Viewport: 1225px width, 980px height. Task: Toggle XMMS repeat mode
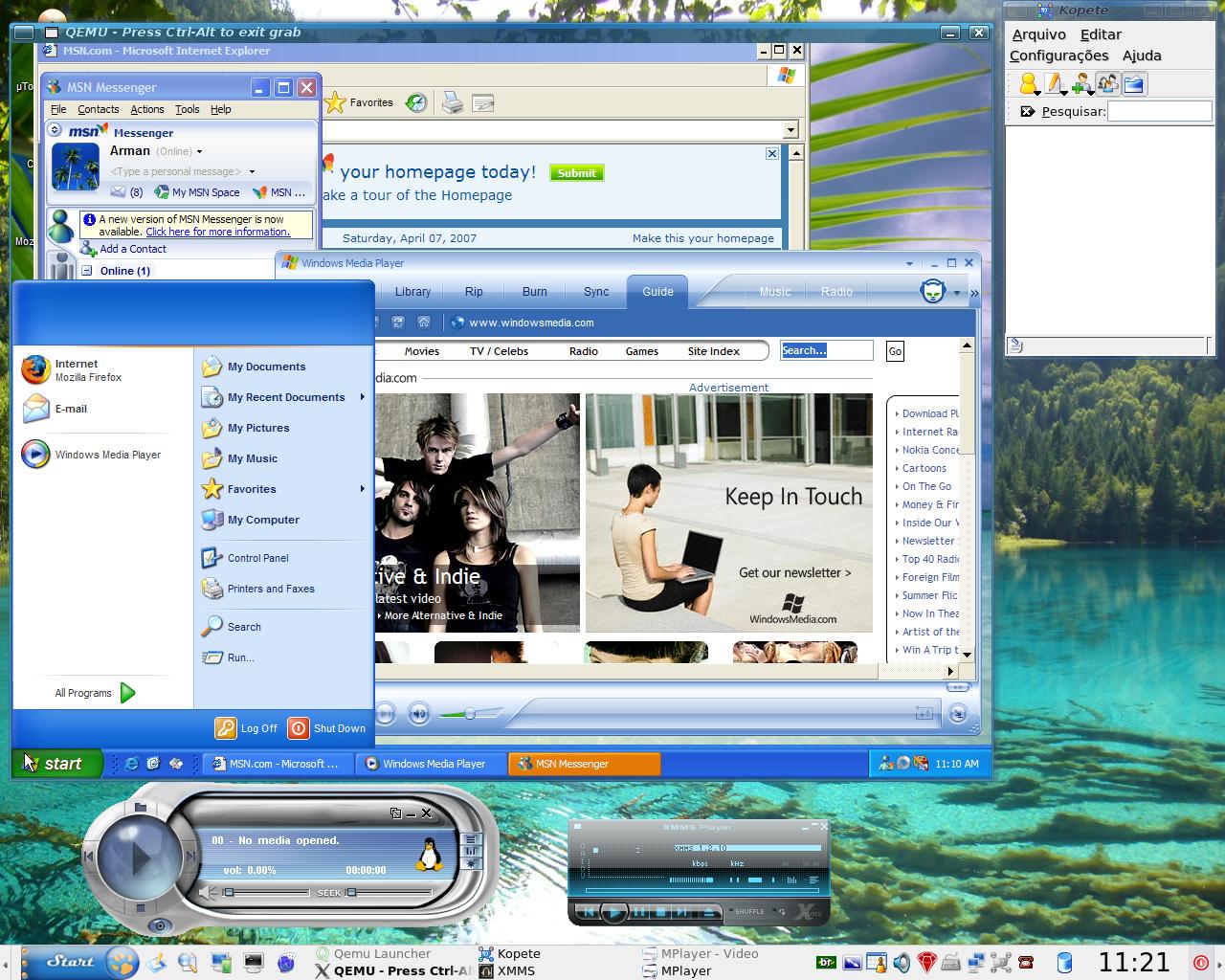781,911
